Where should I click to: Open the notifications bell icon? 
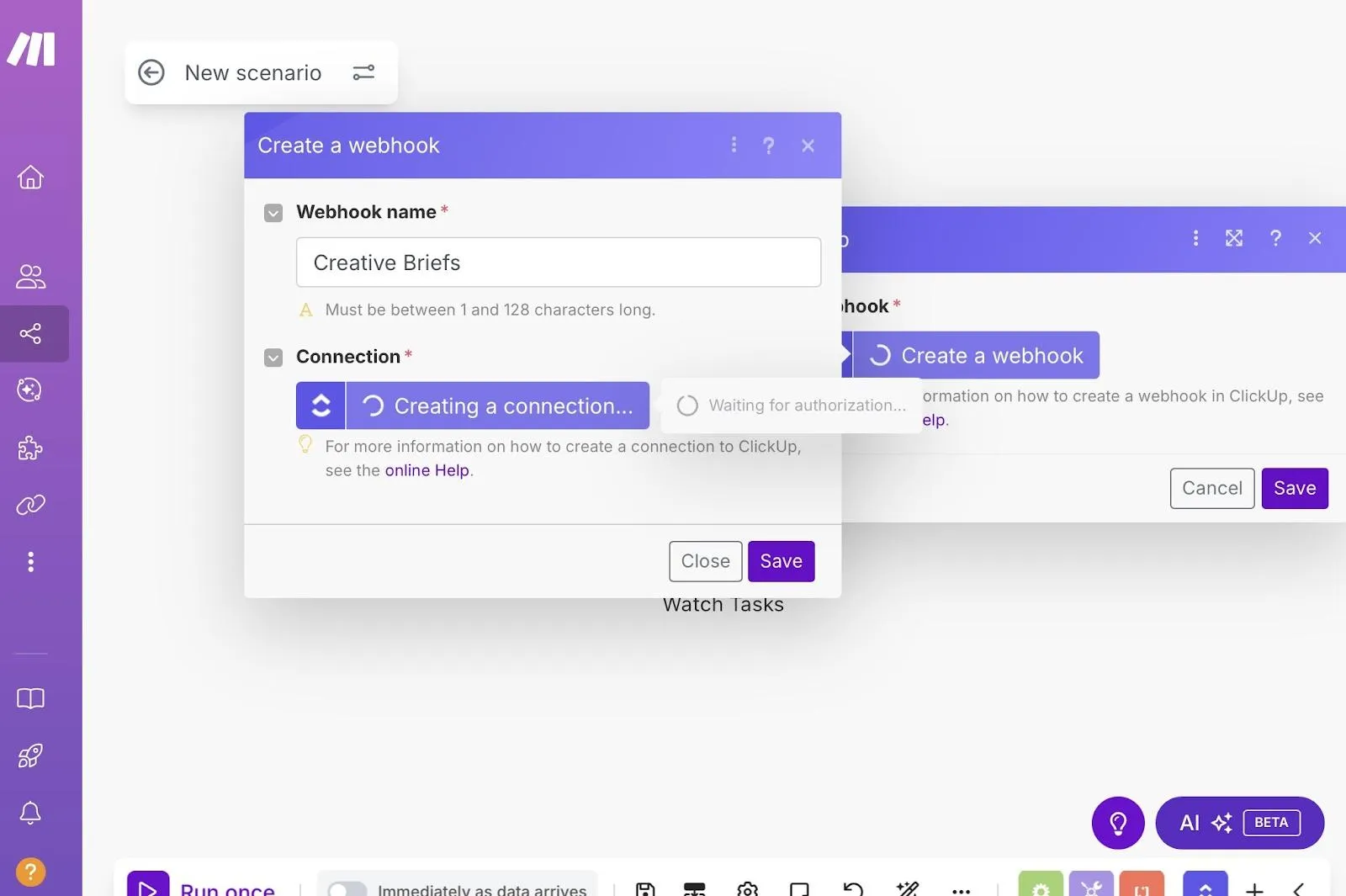[30, 812]
